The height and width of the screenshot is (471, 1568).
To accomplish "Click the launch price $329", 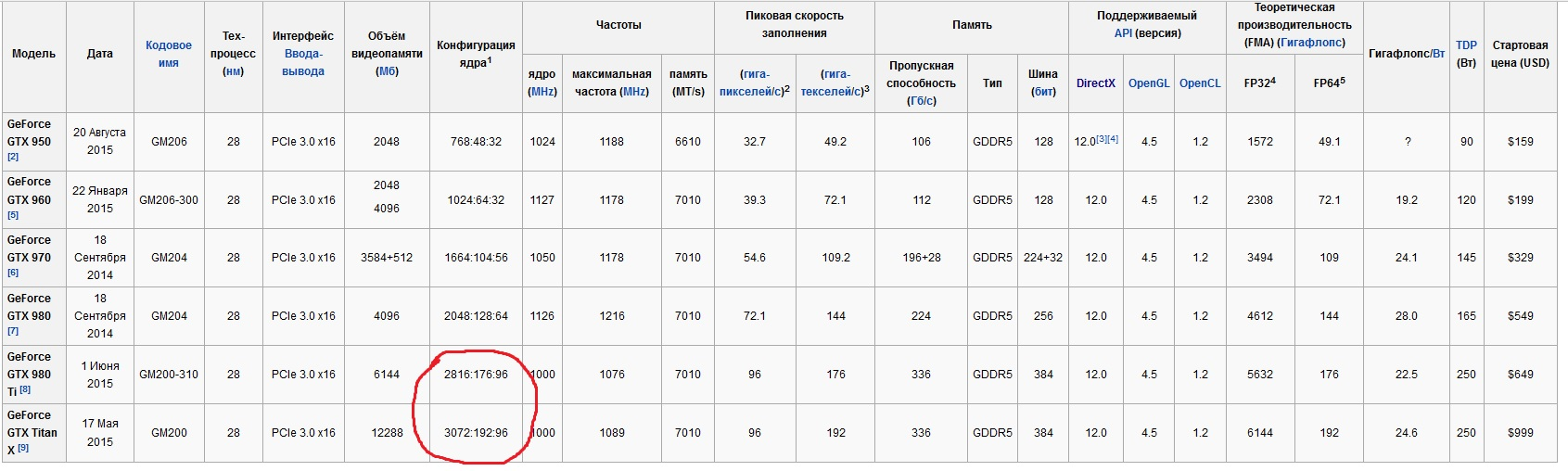I will [x=1520, y=258].
